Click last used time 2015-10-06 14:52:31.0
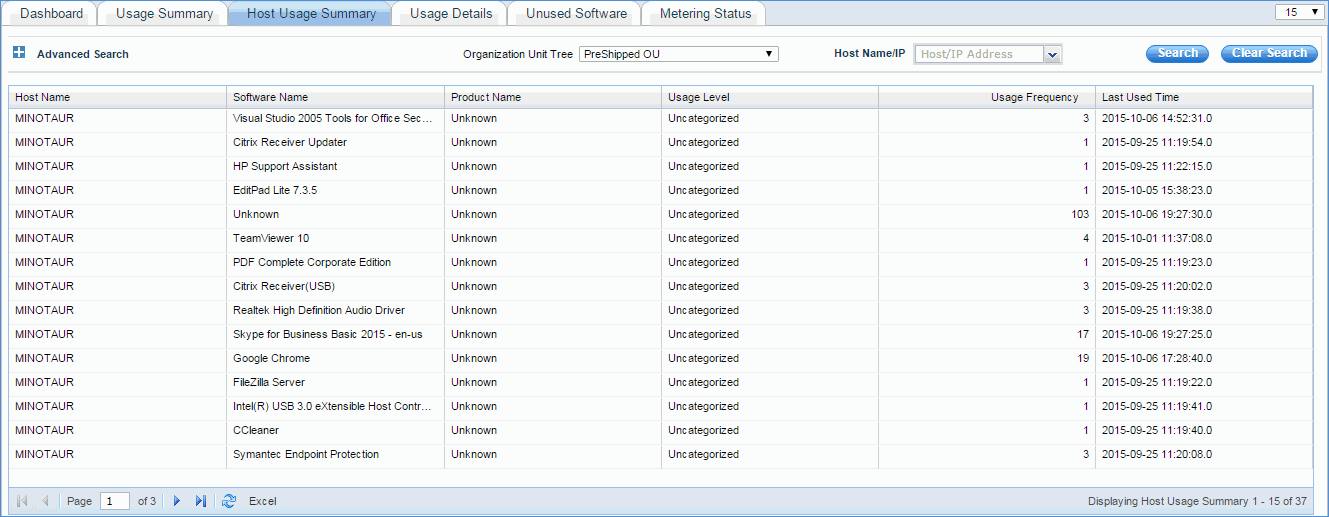 1157,118
